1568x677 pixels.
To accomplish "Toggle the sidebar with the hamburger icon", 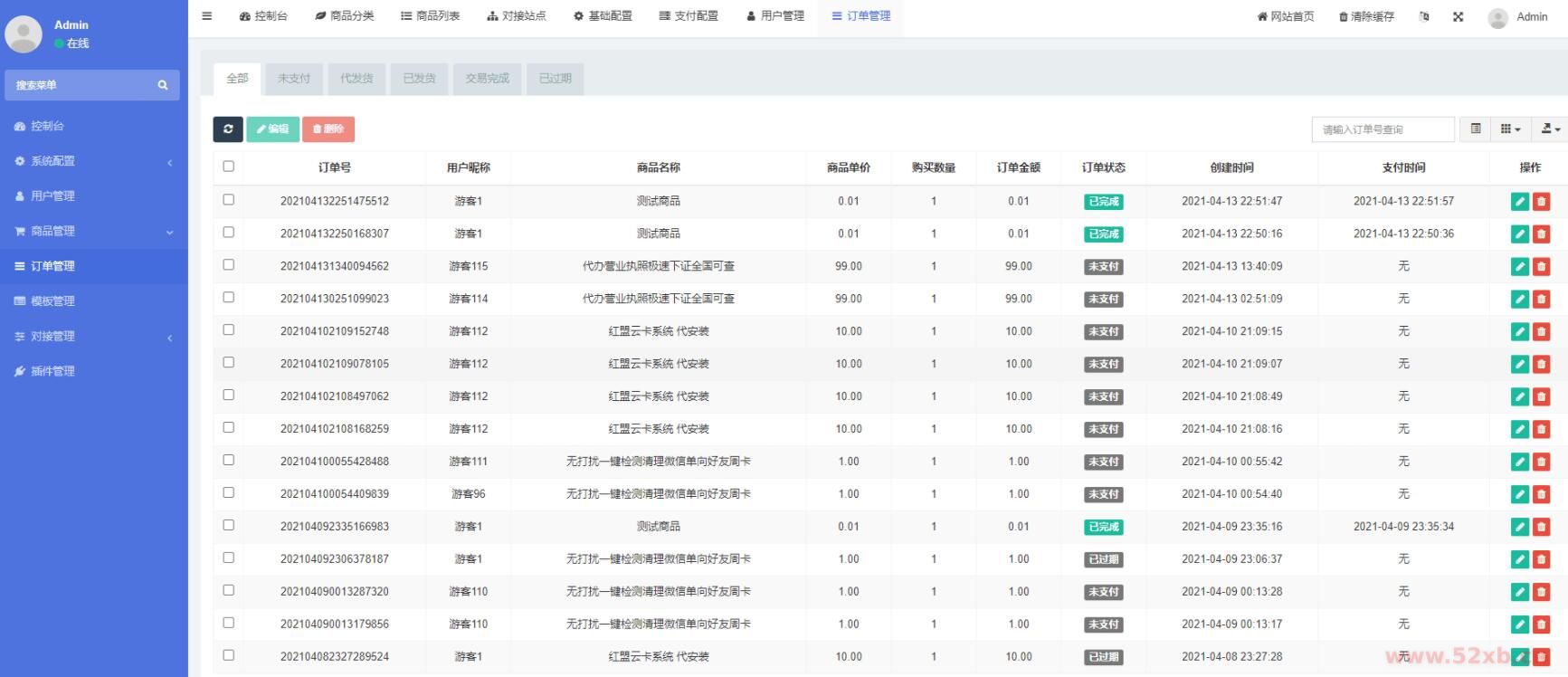I will tap(207, 16).
